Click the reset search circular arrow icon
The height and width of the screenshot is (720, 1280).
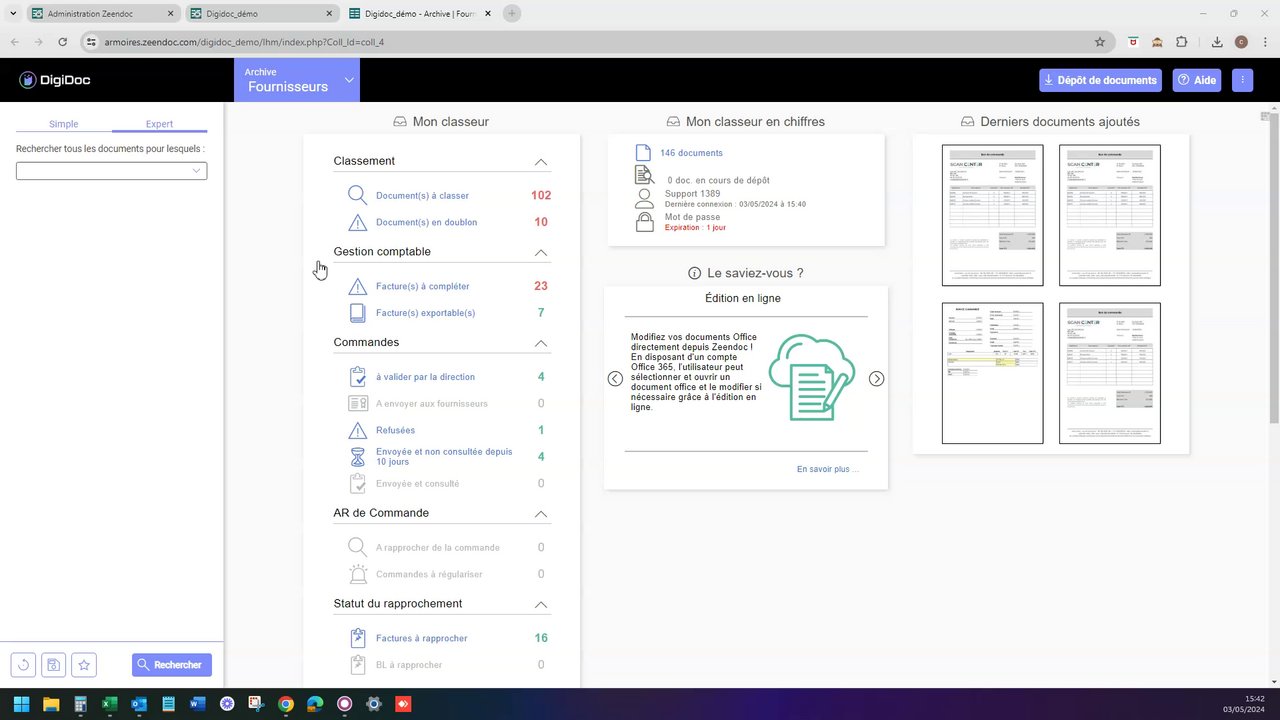[23, 665]
